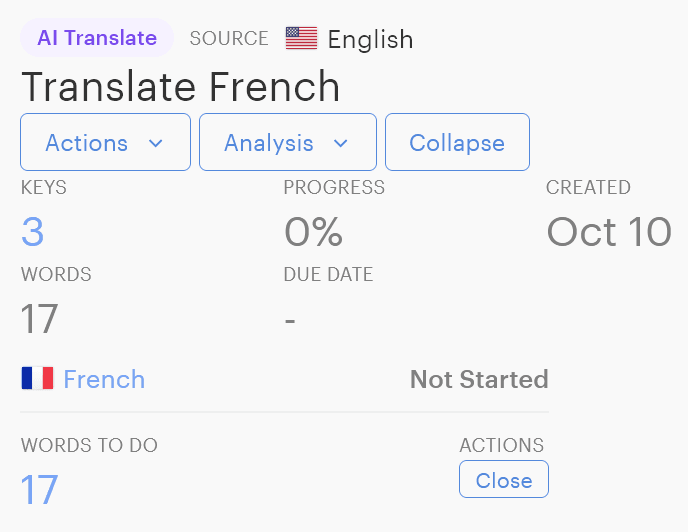The image size is (688, 532).
Task: Click the chevron arrow beside Analysis
Action: click(341, 143)
